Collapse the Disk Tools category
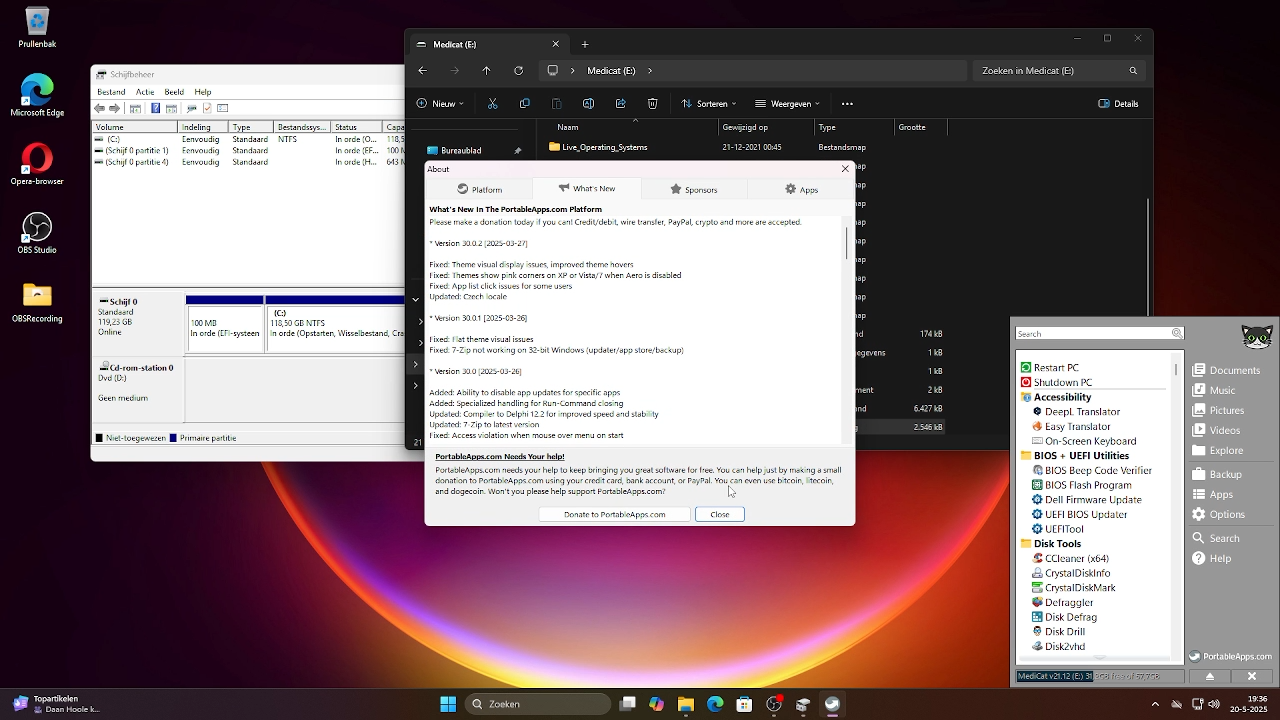Screen dimensions: 1280x720 [1051, 543]
